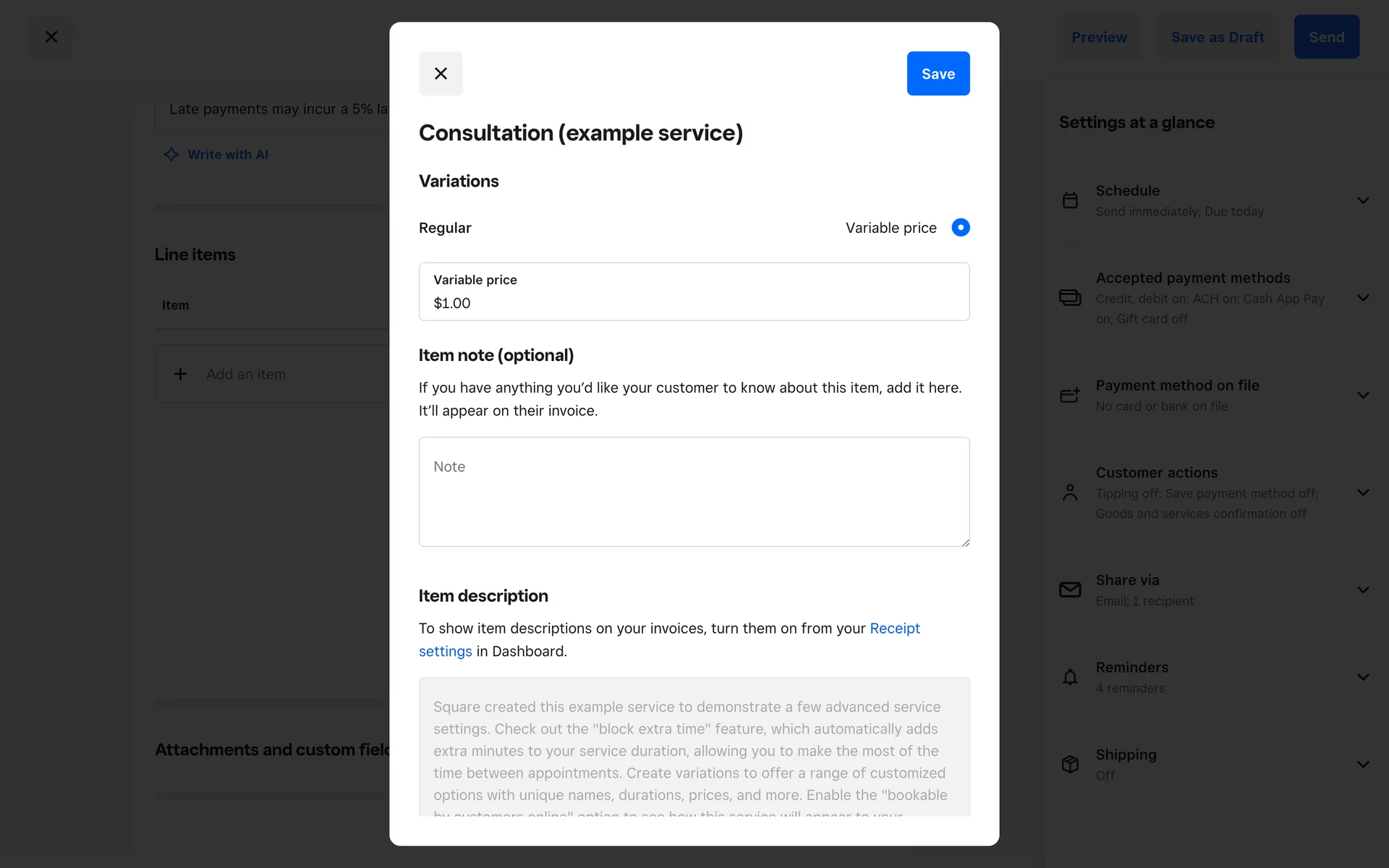The height and width of the screenshot is (868, 1389).
Task: Open the Receipt settings link
Action: (894, 629)
